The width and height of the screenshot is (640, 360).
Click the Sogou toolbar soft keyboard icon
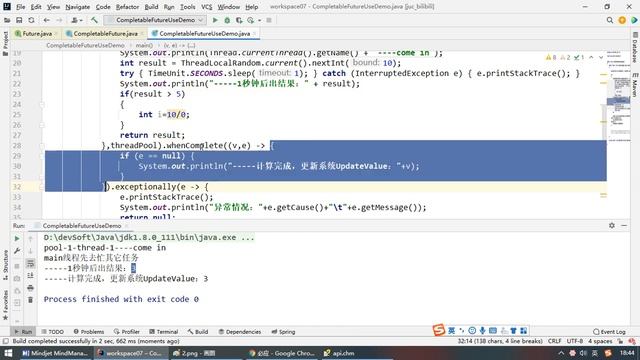[x=493, y=331]
